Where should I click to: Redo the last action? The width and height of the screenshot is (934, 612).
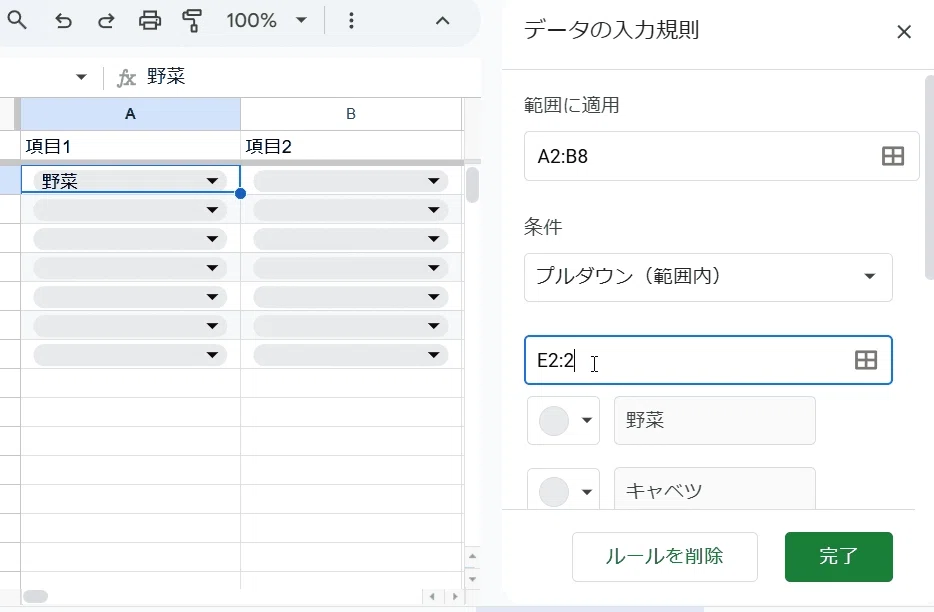pos(106,21)
